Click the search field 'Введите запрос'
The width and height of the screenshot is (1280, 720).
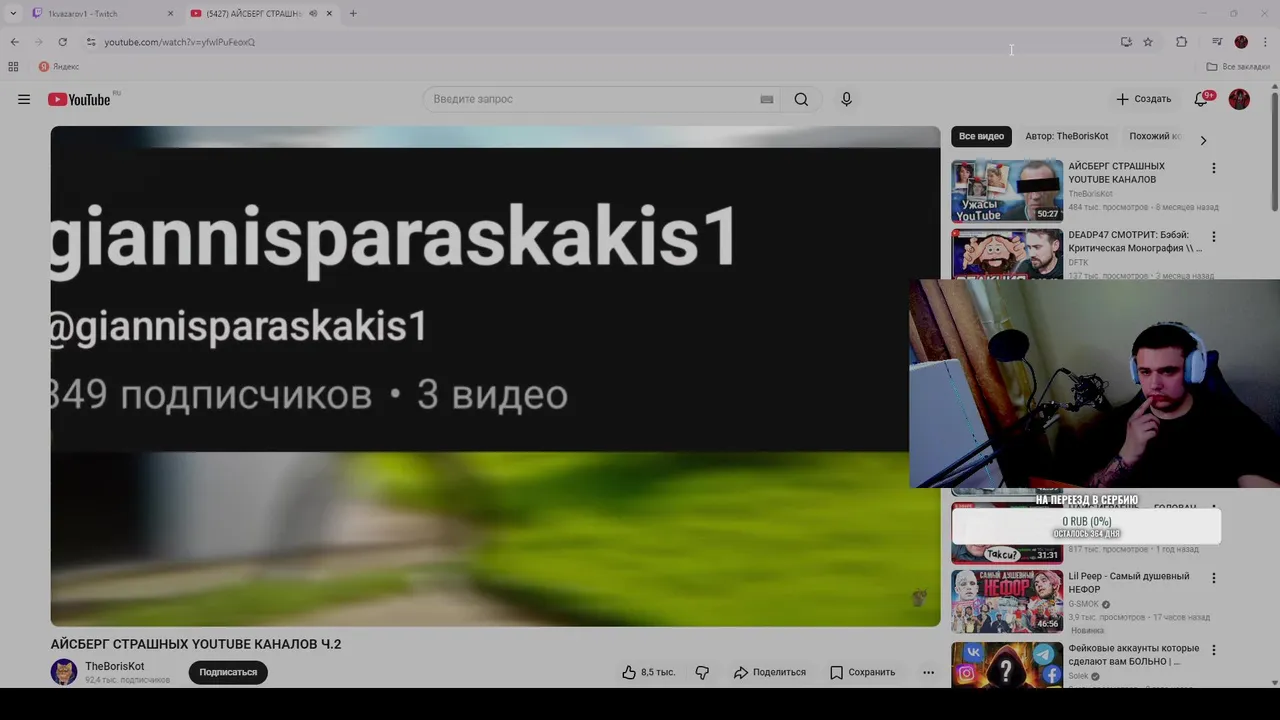(594, 99)
